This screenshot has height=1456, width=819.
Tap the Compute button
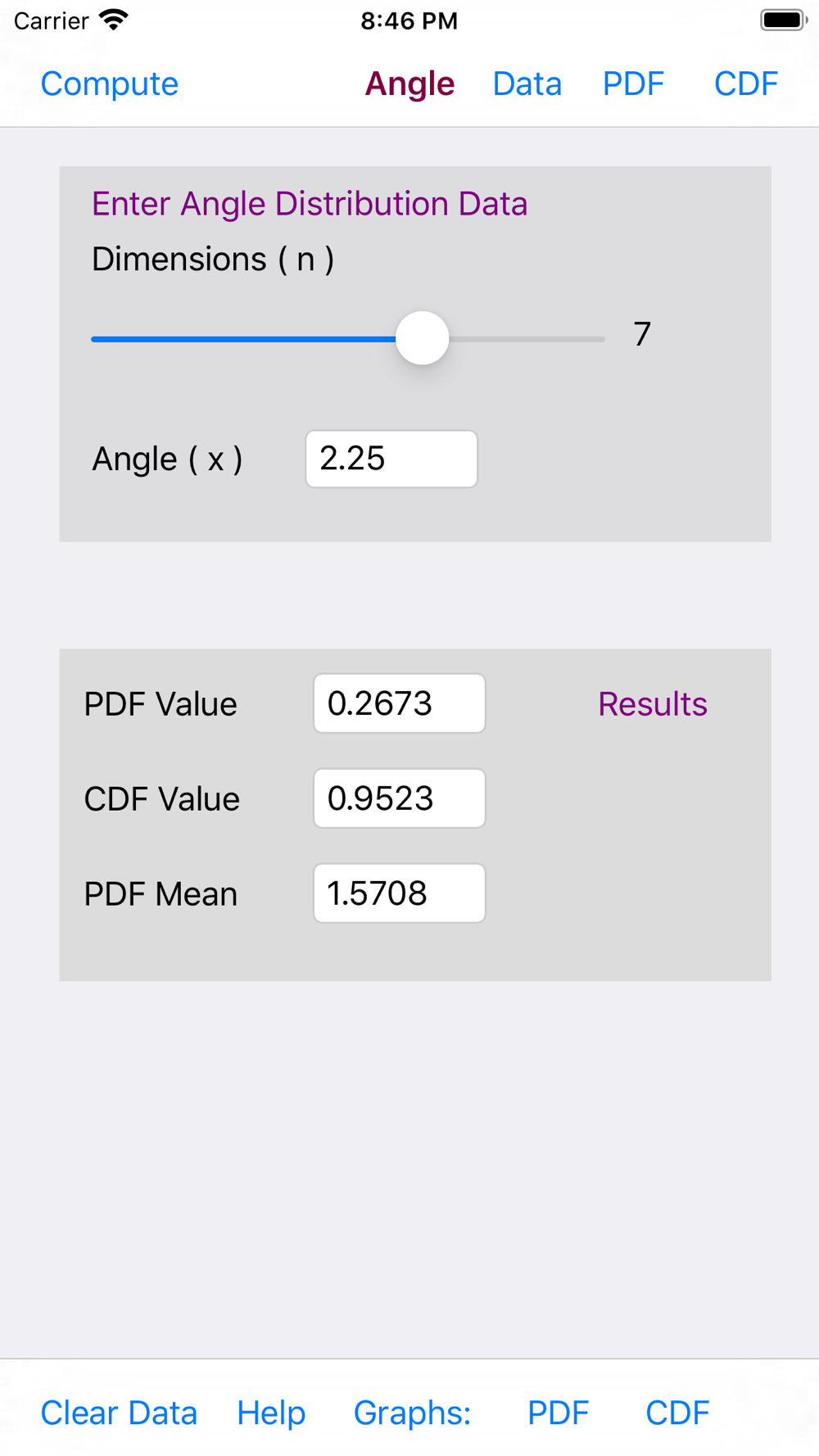click(x=109, y=84)
